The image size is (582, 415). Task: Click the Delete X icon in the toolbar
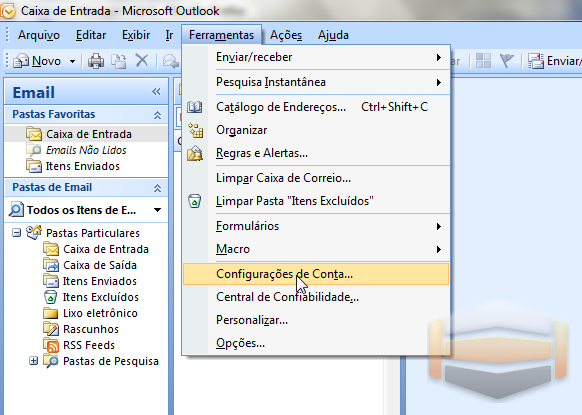[141, 60]
